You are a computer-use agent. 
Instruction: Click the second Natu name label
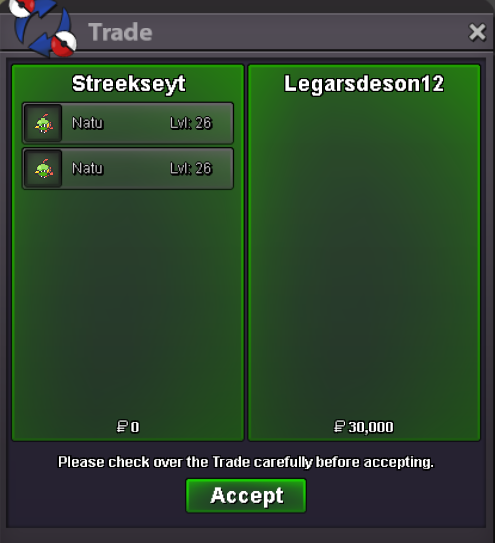[x=88, y=168]
